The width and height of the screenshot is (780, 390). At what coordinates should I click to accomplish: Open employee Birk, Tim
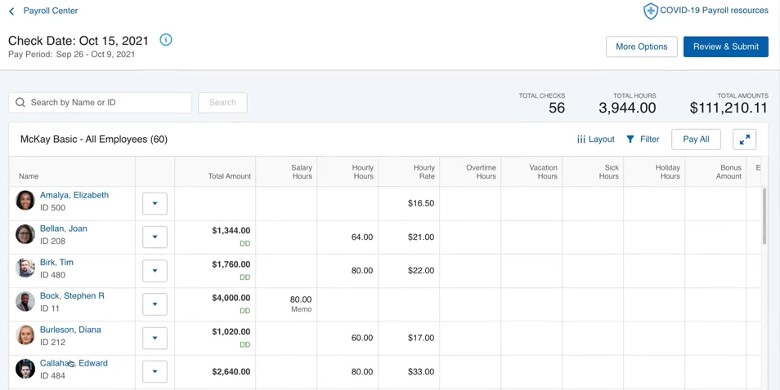pos(57,262)
